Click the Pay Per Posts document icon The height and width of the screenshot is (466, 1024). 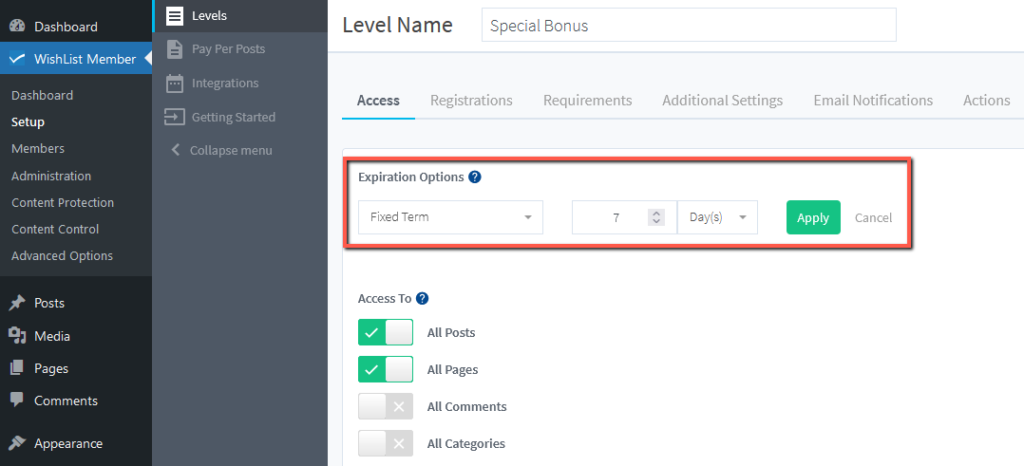[x=174, y=49]
